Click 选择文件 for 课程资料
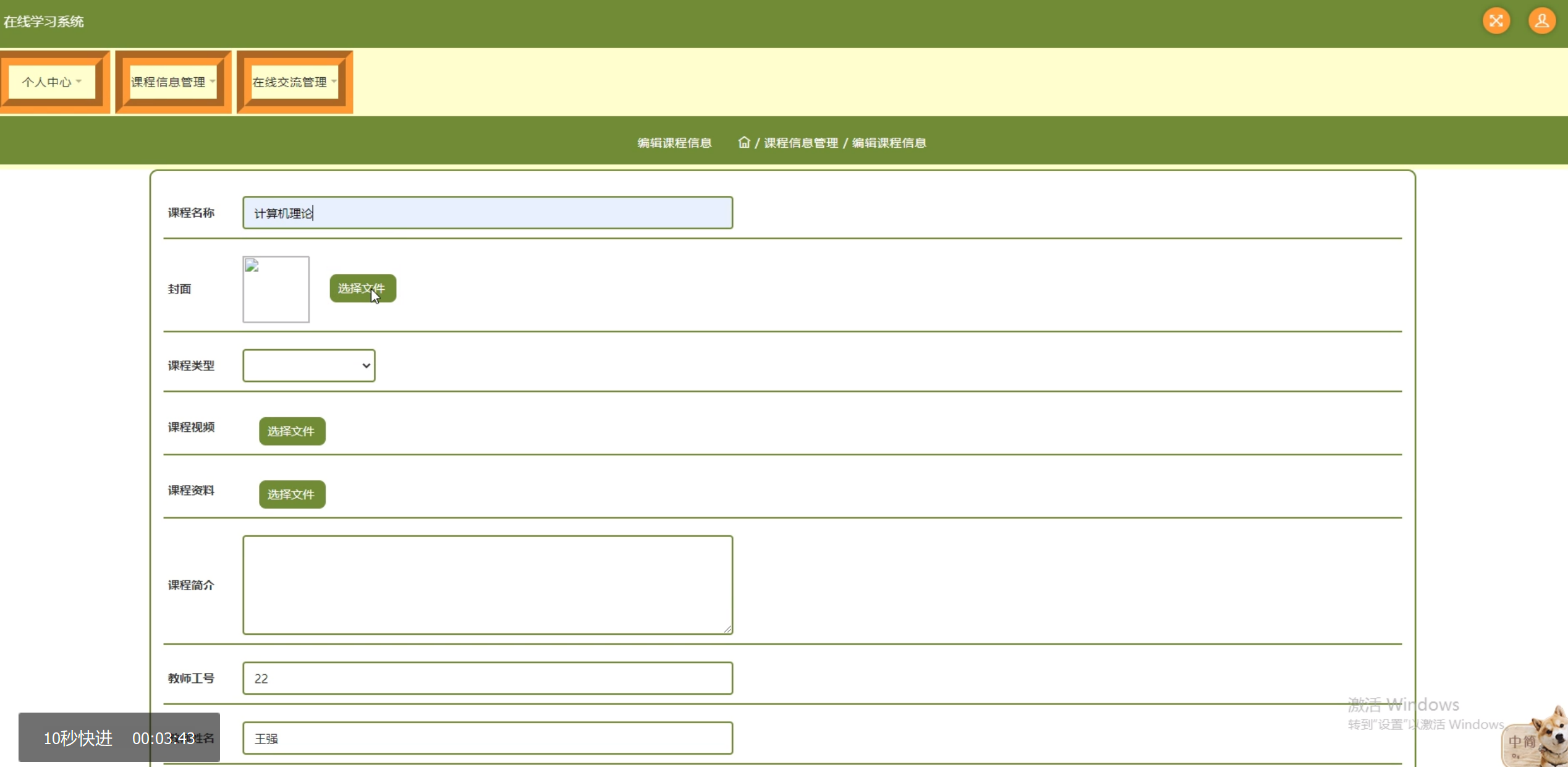The image size is (1568, 767). pyautogui.click(x=292, y=494)
